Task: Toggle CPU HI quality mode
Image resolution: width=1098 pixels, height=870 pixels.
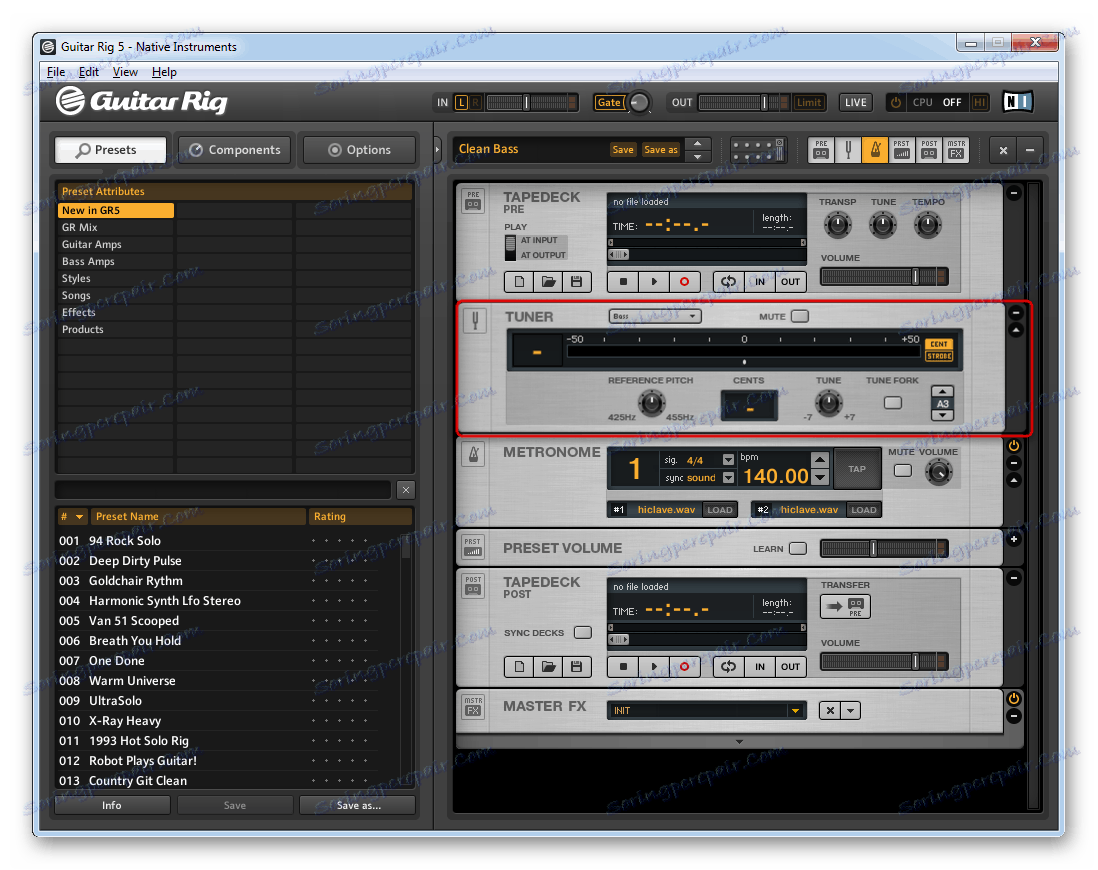Action: 980,102
